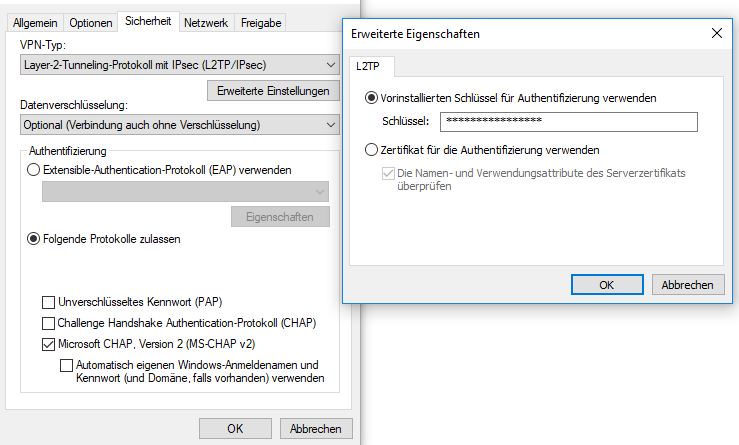Screen dimensions: 739x445
Task: Uncheck Microsoft CHAP Version 2 checkbox
Action: (49, 345)
